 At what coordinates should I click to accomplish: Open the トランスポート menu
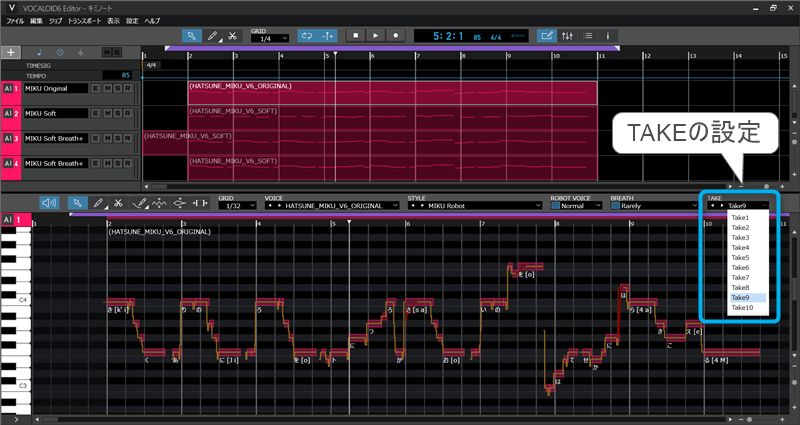(x=85, y=21)
